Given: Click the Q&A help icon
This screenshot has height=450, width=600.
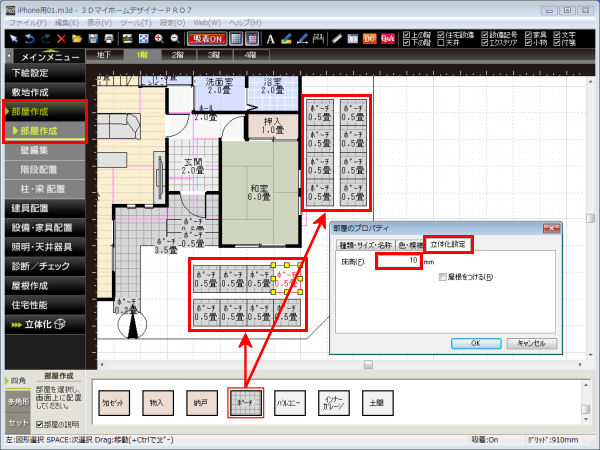Looking at the screenshot, I should coord(387,38).
